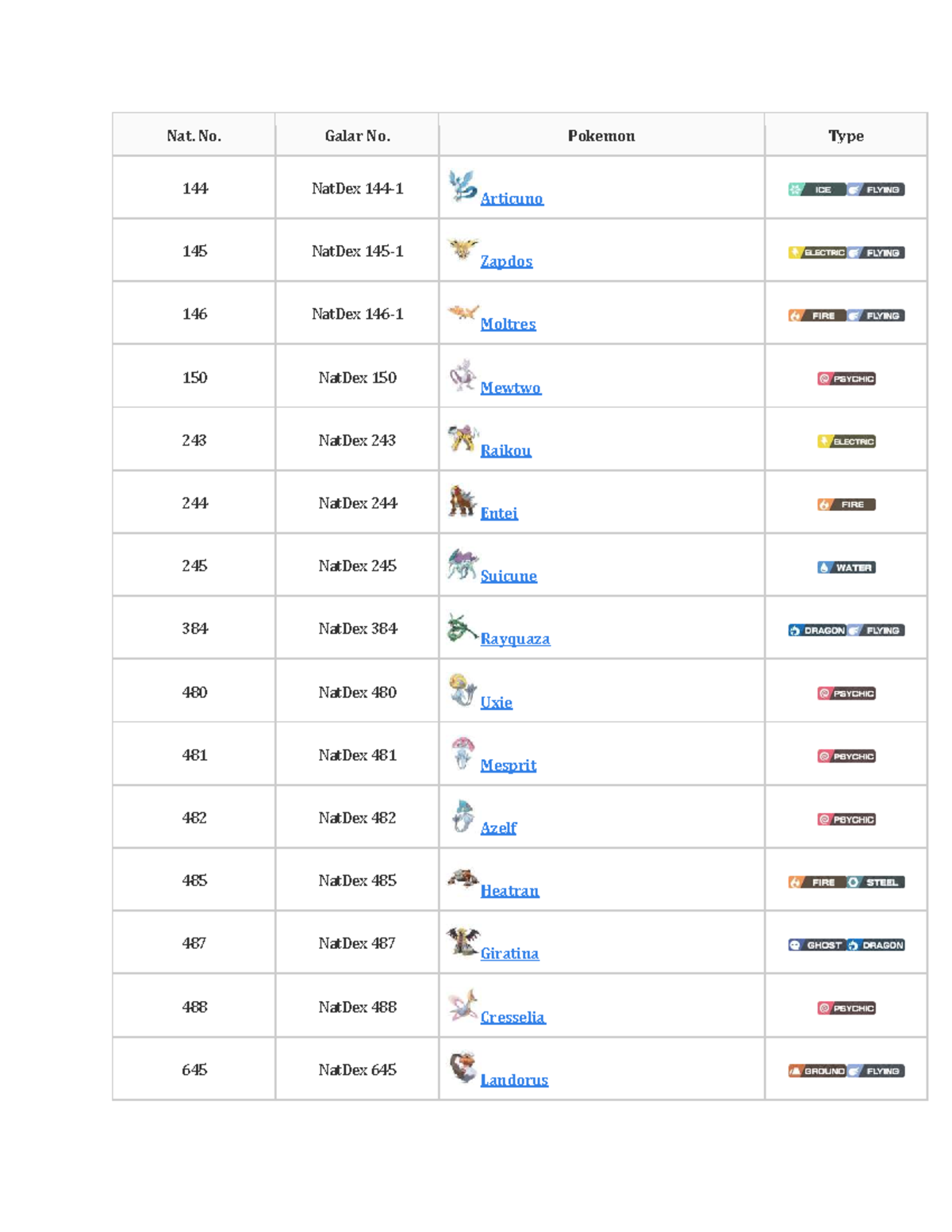Click the Galar No. column header

click(357, 135)
